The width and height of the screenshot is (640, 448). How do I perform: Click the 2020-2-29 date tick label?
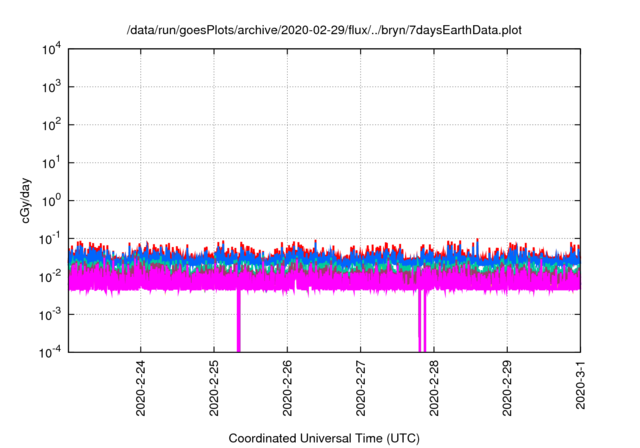[x=507, y=388]
